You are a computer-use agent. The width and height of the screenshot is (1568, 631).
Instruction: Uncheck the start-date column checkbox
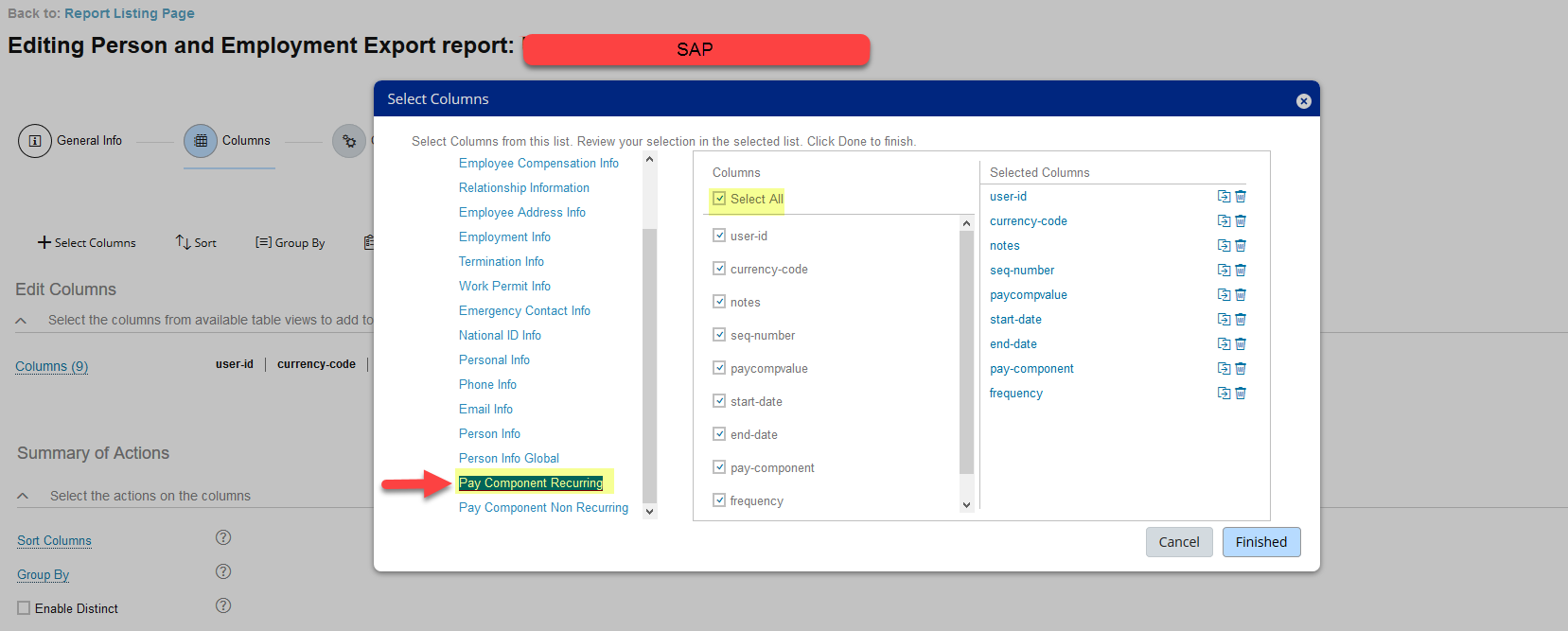719,401
